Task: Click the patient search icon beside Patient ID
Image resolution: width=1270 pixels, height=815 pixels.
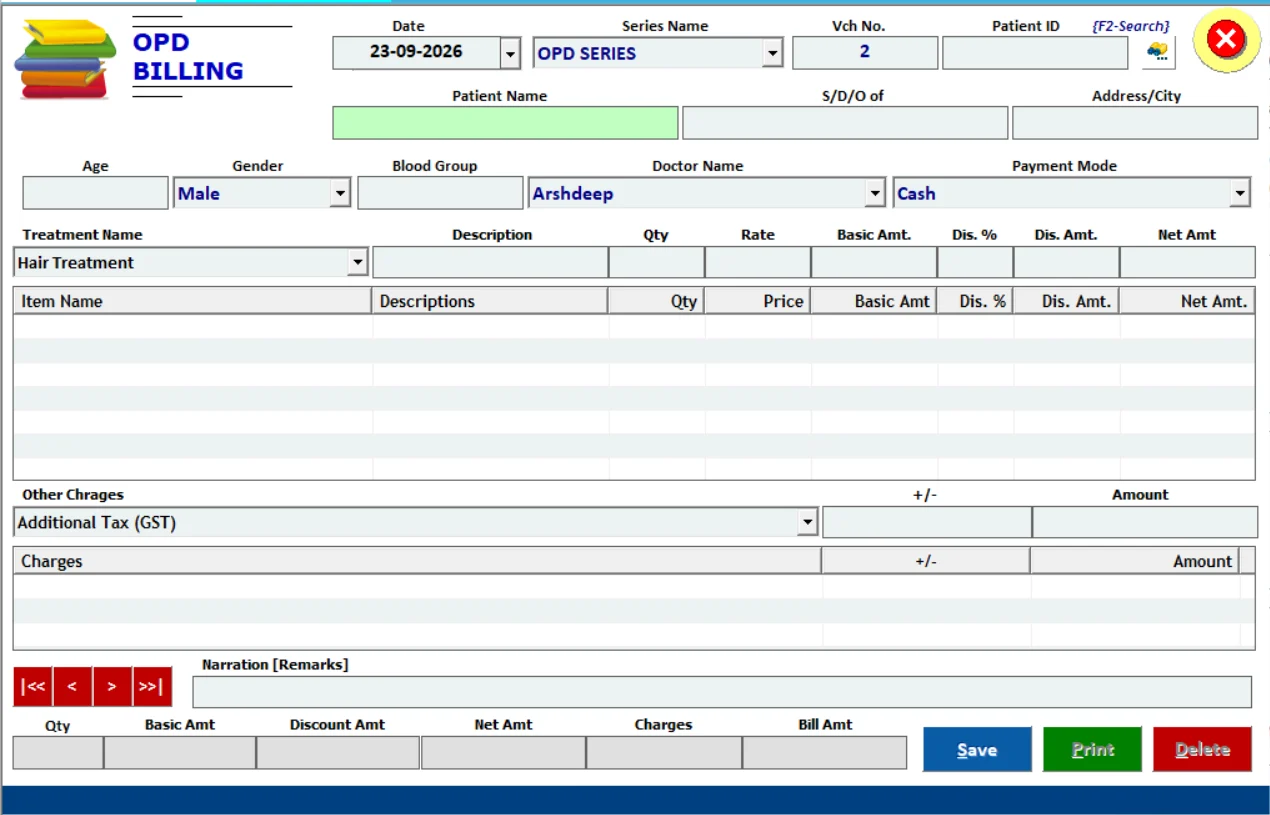Action: point(1158,52)
